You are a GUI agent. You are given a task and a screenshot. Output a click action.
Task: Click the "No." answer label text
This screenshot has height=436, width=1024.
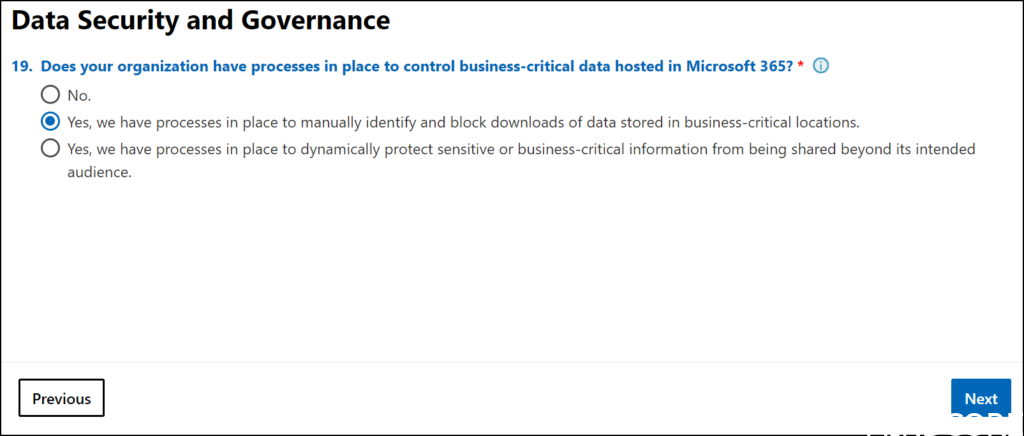point(79,96)
